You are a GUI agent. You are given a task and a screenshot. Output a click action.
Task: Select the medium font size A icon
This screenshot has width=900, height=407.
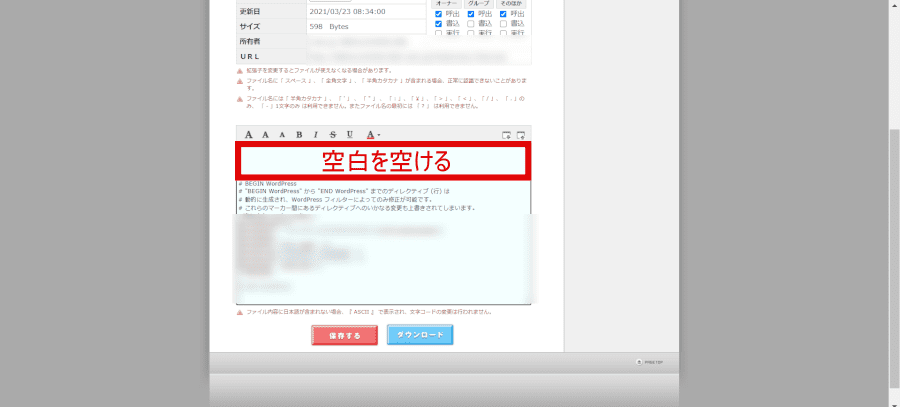[x=266, y=134]
